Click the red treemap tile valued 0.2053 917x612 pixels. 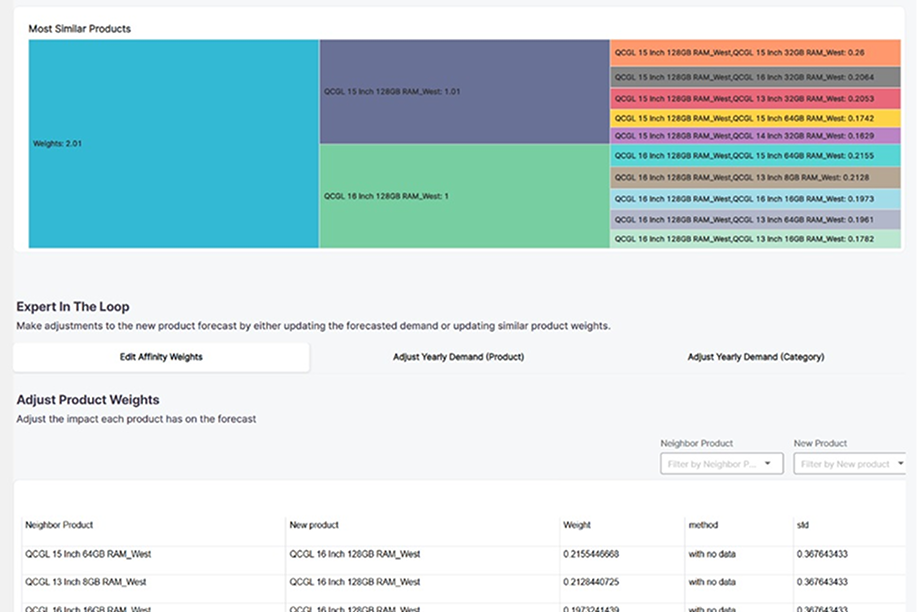pyautogui.click(x=755, y=99)
